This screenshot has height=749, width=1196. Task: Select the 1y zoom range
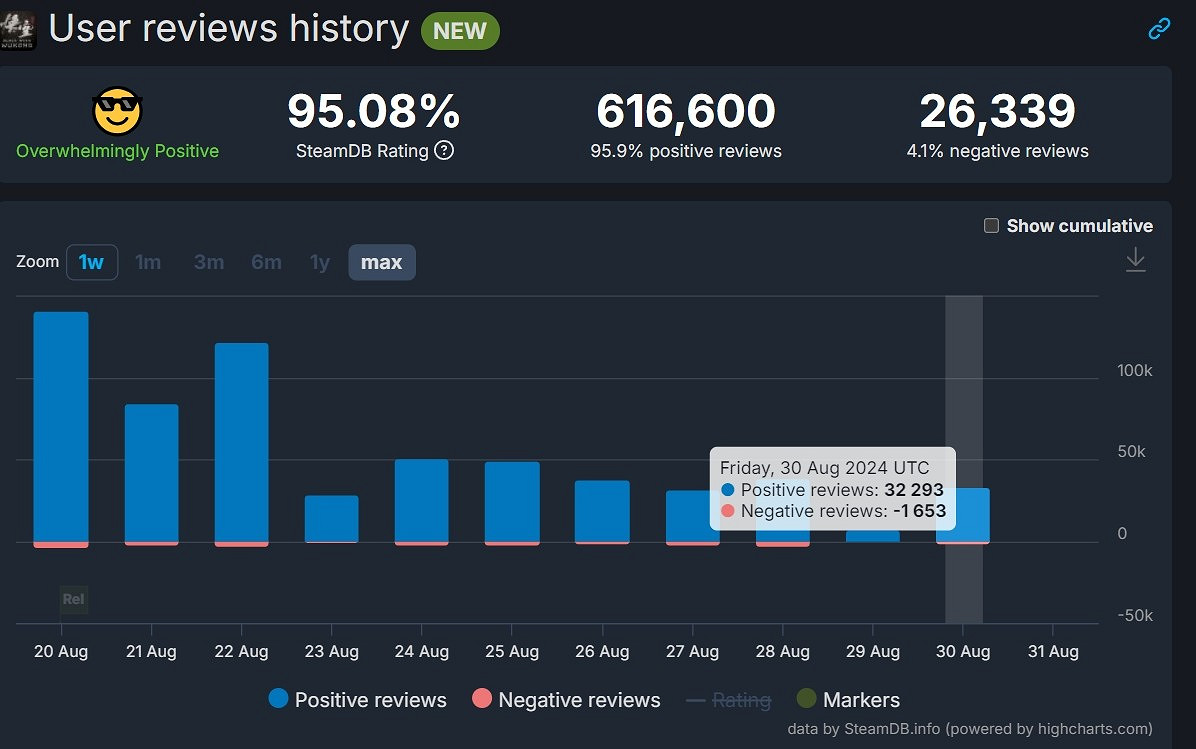pos(319,262)
